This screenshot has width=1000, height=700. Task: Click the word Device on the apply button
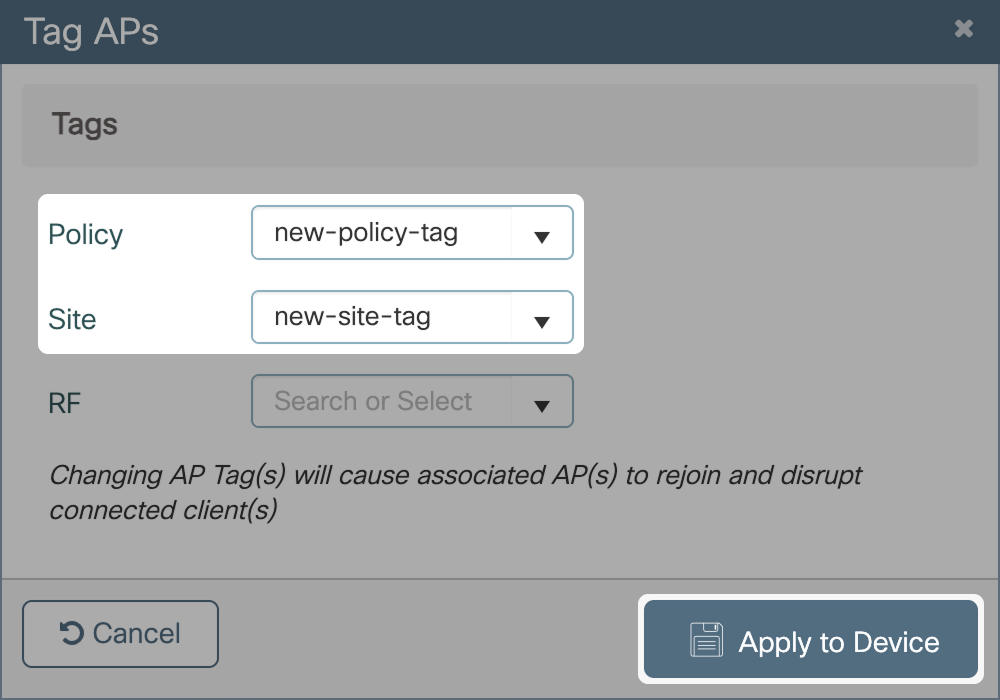pos(896,643)
